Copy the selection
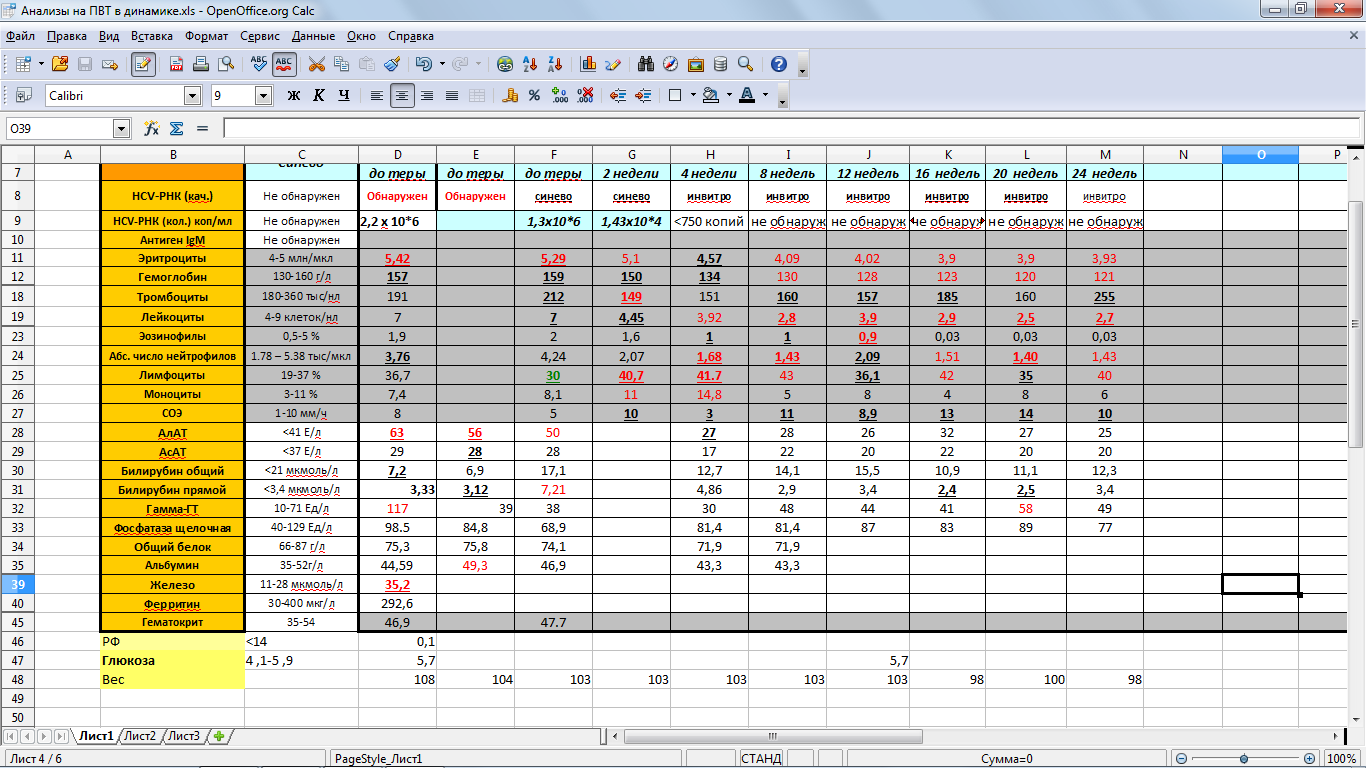The image size is (1366, 768). click(342, 64)
